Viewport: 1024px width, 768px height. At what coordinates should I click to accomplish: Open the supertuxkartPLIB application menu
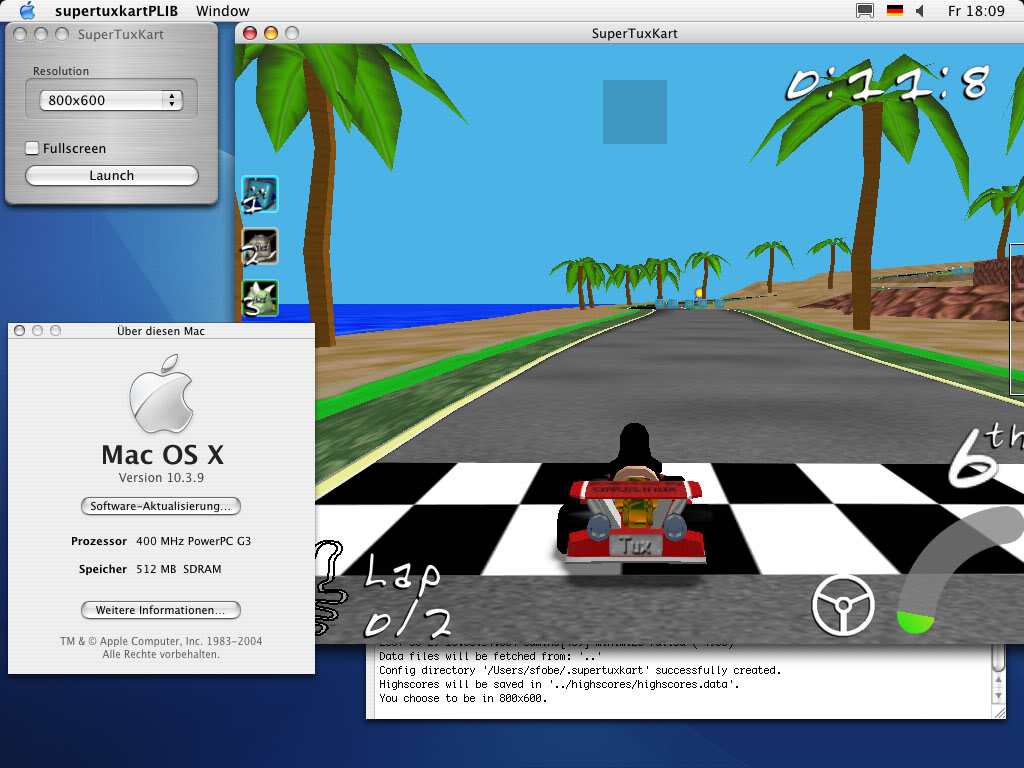pos(116,11)
